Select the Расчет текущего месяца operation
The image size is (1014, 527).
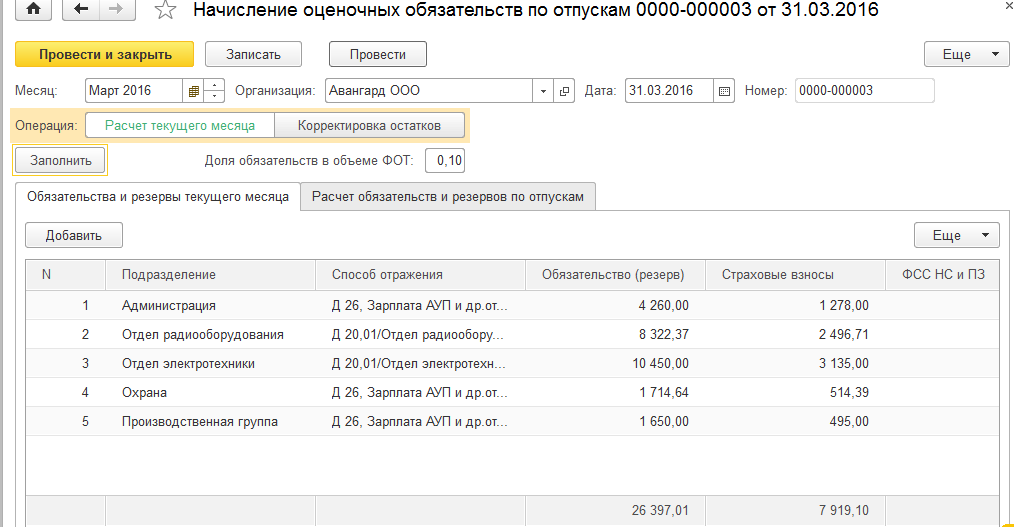tap(179, 126)
